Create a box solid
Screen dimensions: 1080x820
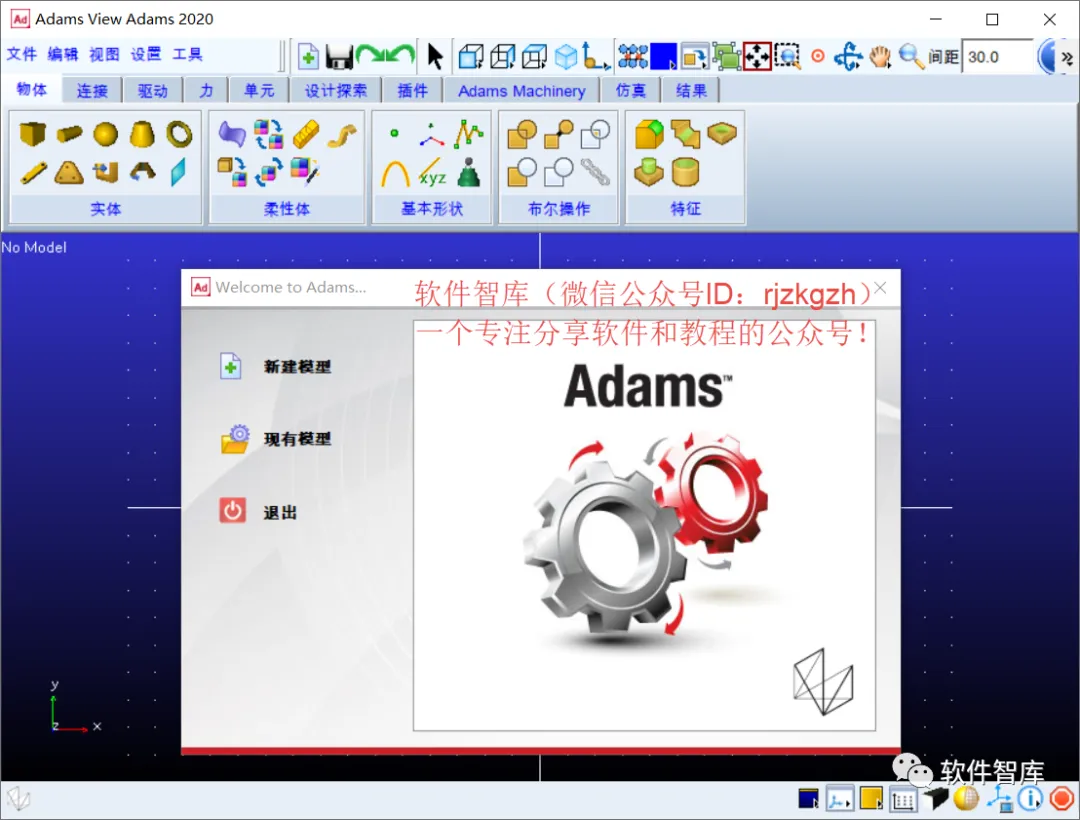pos(32,134)
